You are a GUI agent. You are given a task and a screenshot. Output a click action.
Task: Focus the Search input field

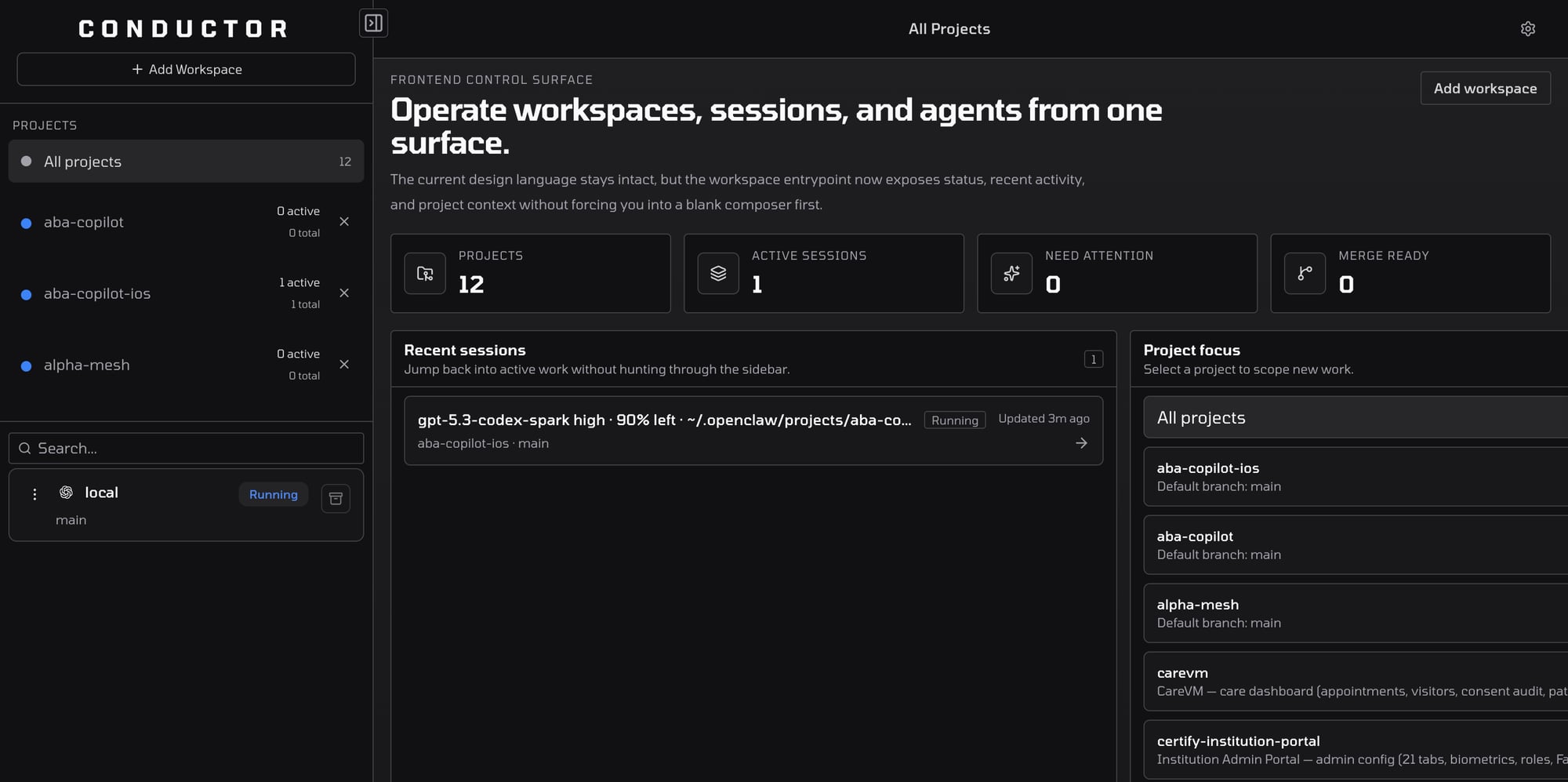(196, 449)
